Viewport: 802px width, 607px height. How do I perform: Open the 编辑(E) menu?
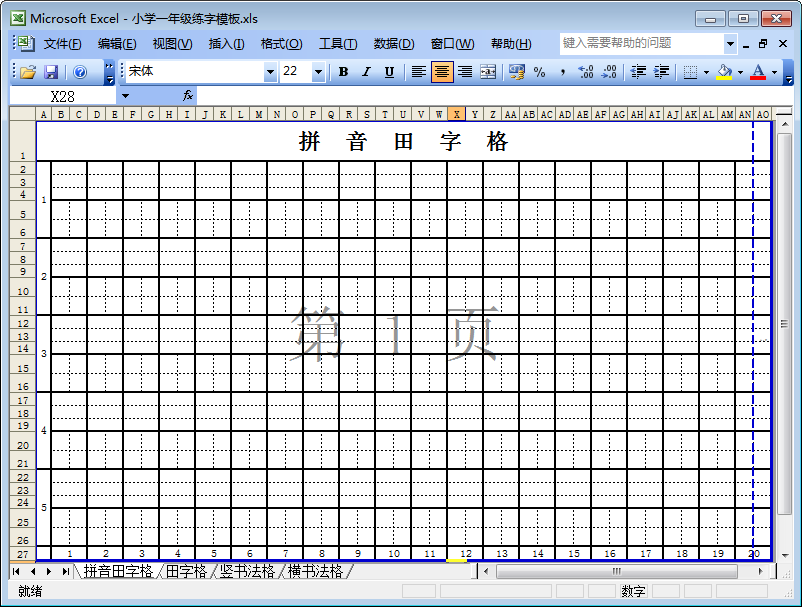pos(117,44)
